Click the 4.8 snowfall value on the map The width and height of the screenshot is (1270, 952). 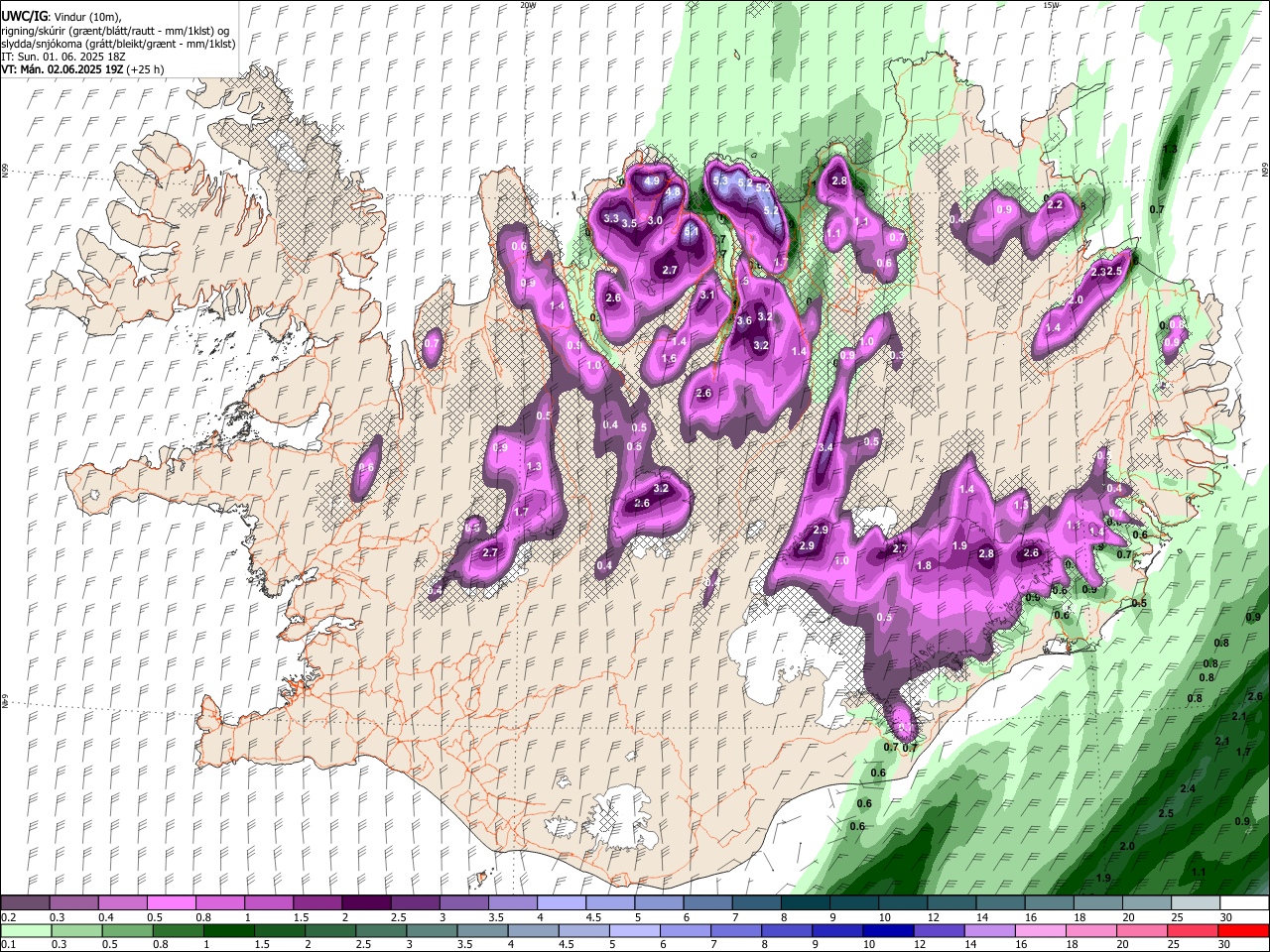(x=673, y=192)
